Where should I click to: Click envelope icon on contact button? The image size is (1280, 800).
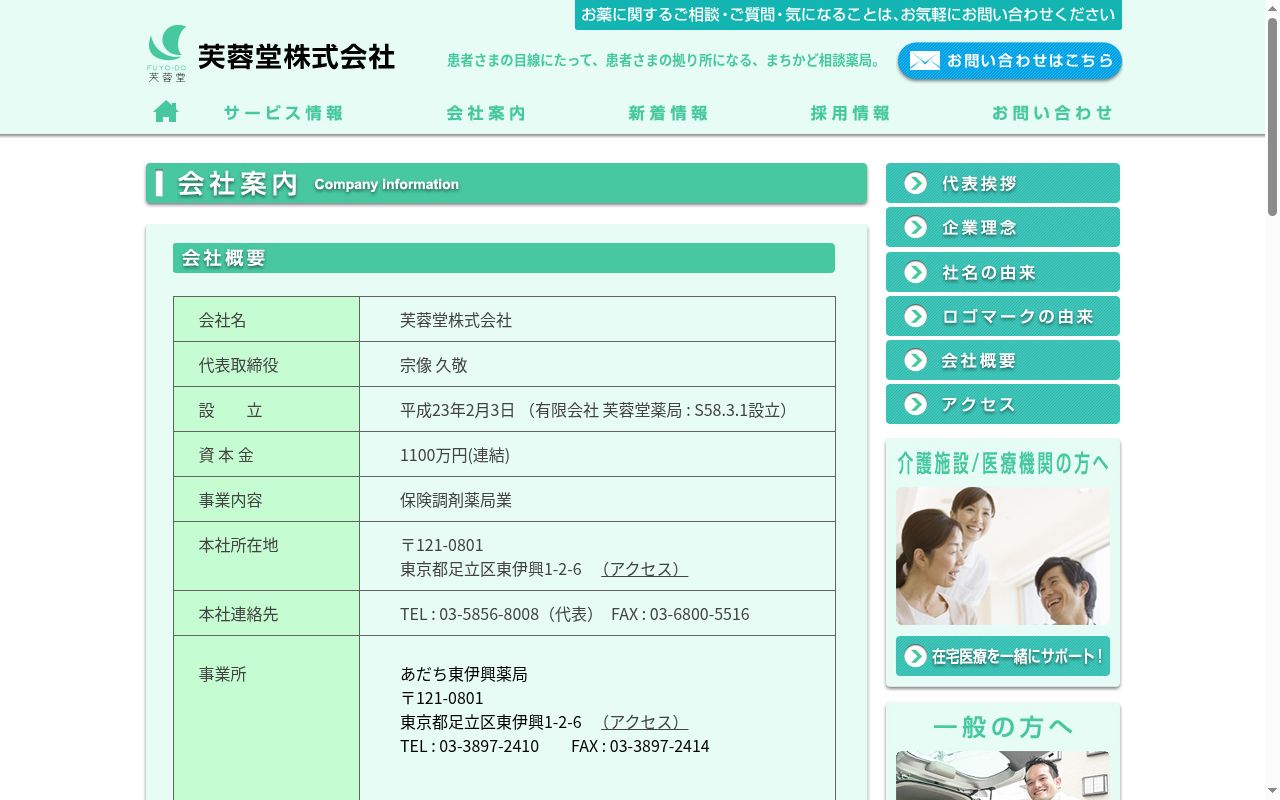924,61
